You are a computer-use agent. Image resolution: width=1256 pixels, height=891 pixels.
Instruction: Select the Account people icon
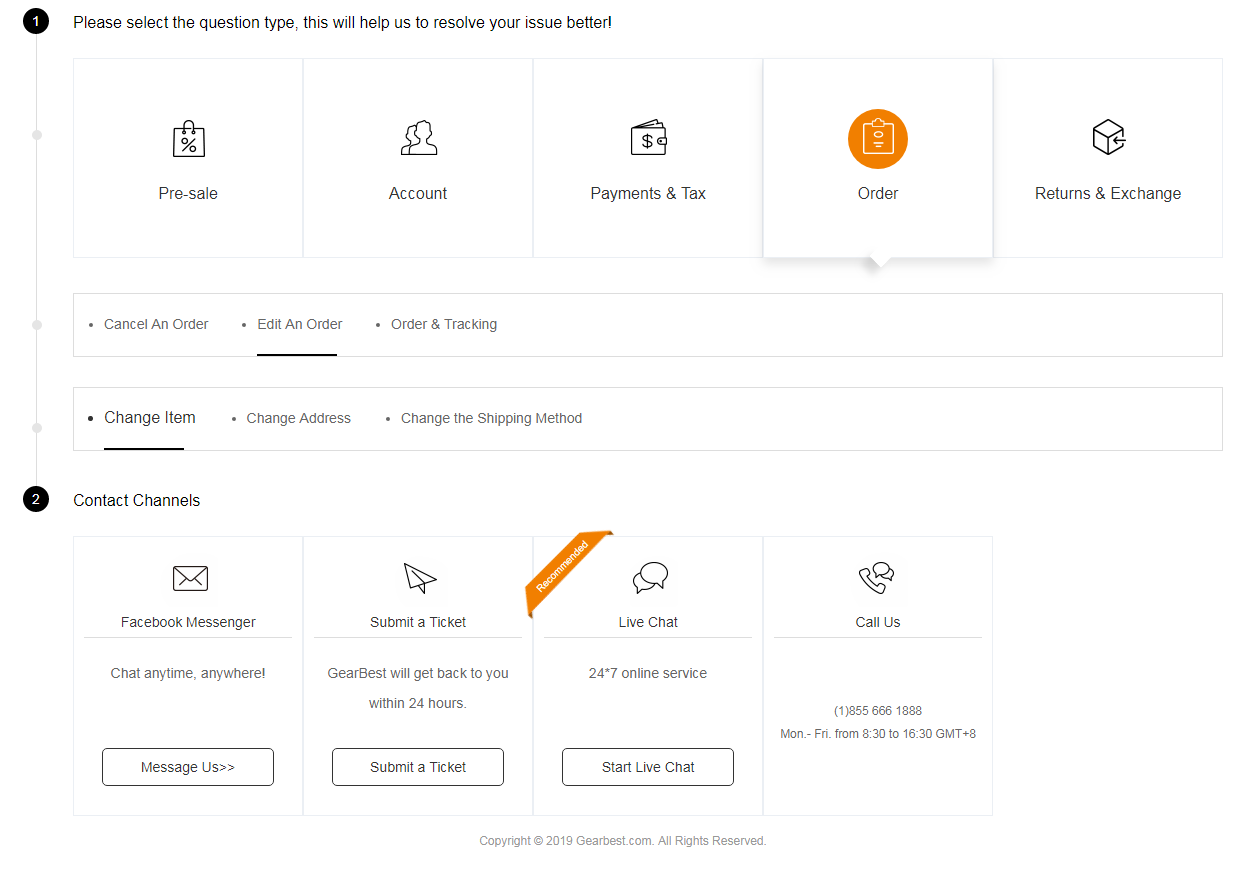pos(418,138)
